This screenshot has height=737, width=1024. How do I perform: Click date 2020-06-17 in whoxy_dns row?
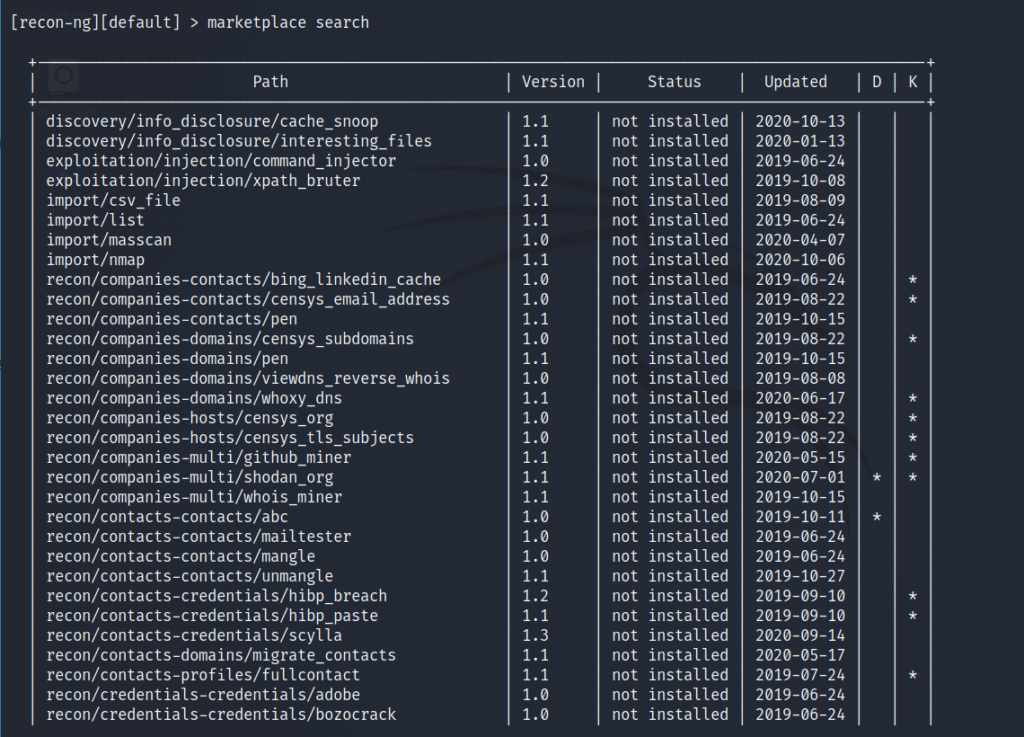(x=800, y=398)
